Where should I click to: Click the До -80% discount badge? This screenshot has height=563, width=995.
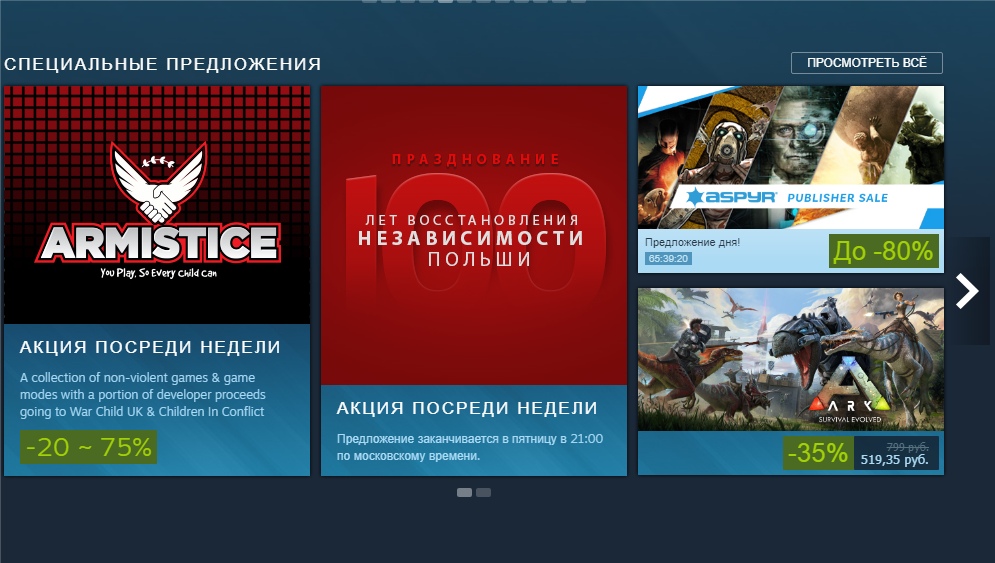tap(883, 251)
